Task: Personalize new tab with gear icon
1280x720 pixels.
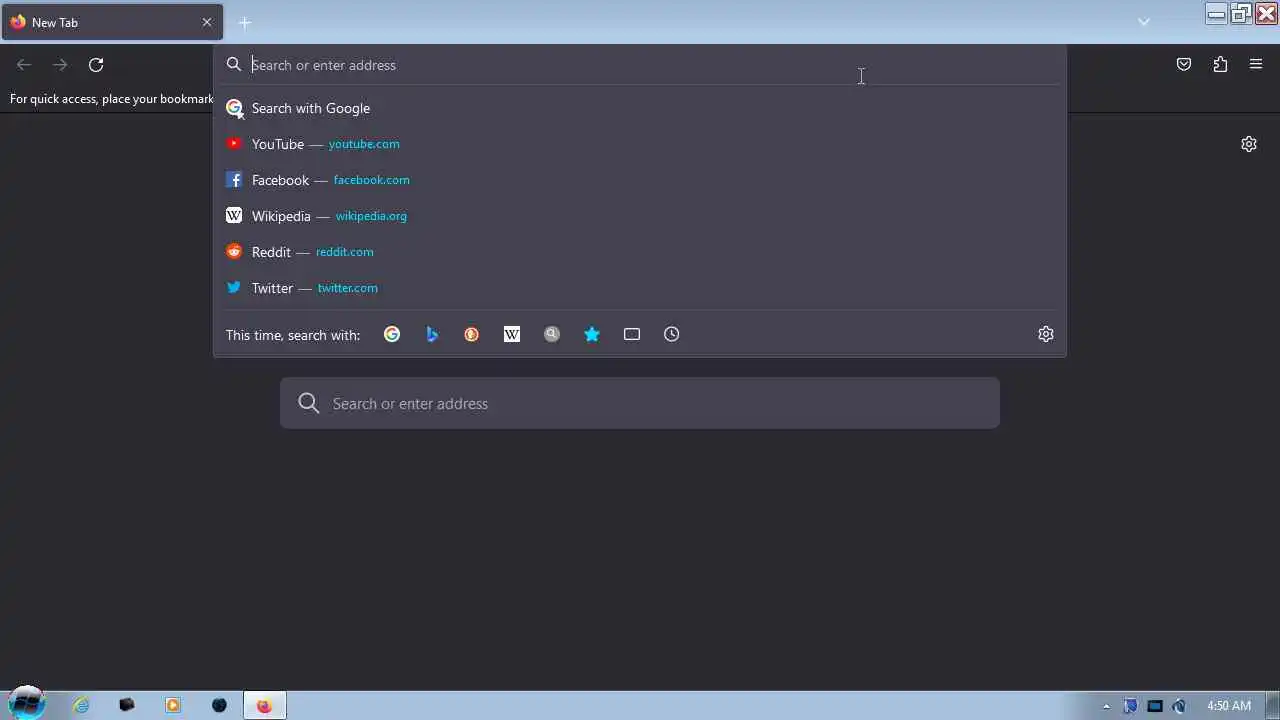Action: point(1249,144)
